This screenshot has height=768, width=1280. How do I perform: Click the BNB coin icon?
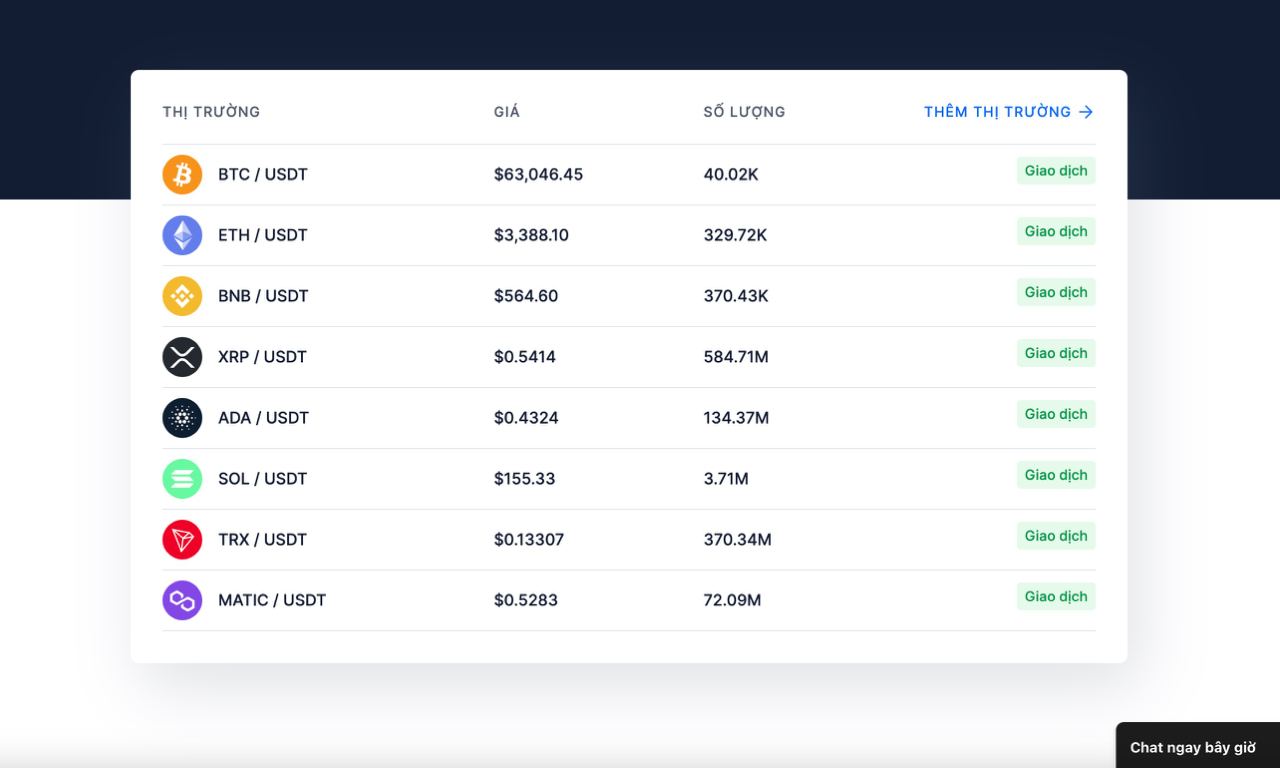click(x=182, y=296)
